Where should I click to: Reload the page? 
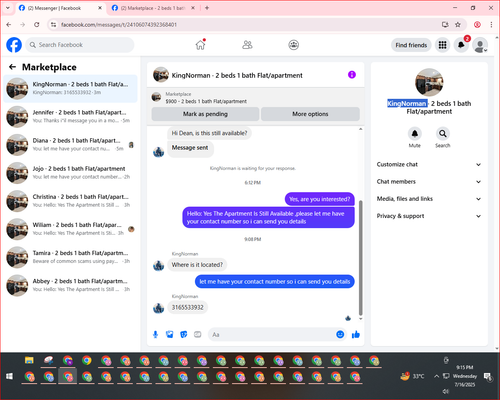pyautogui.click(x=37, y=24)
